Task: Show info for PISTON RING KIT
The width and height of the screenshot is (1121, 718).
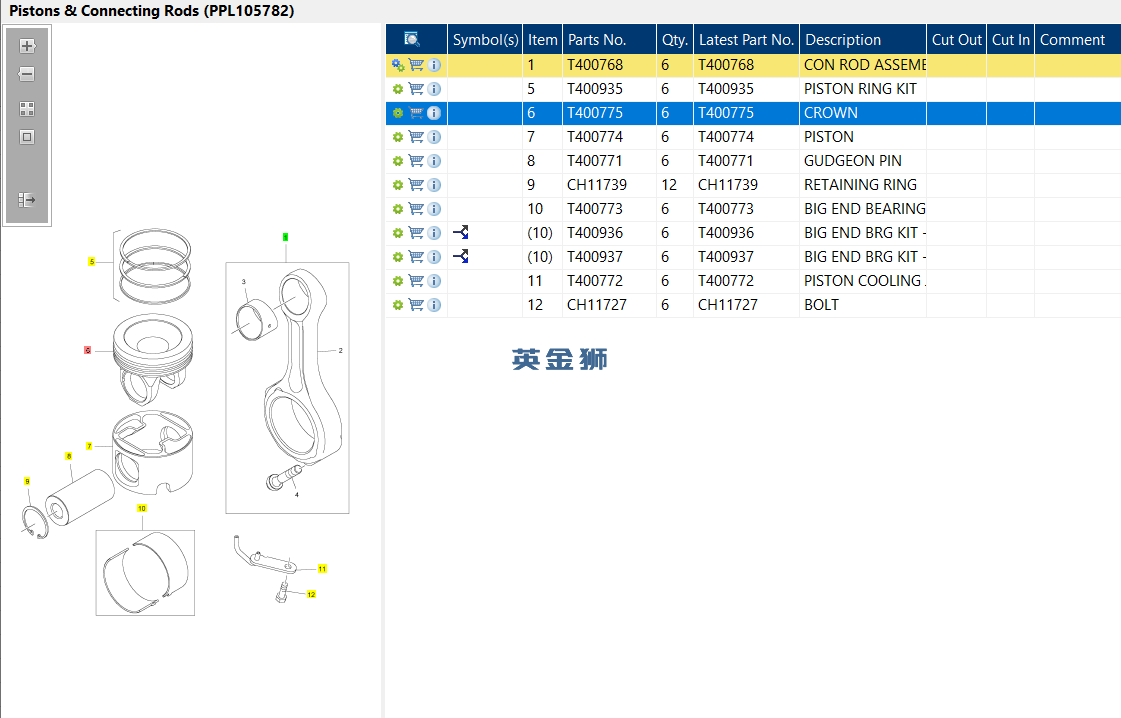Action: pyautogui.click(x=434, y=89)
